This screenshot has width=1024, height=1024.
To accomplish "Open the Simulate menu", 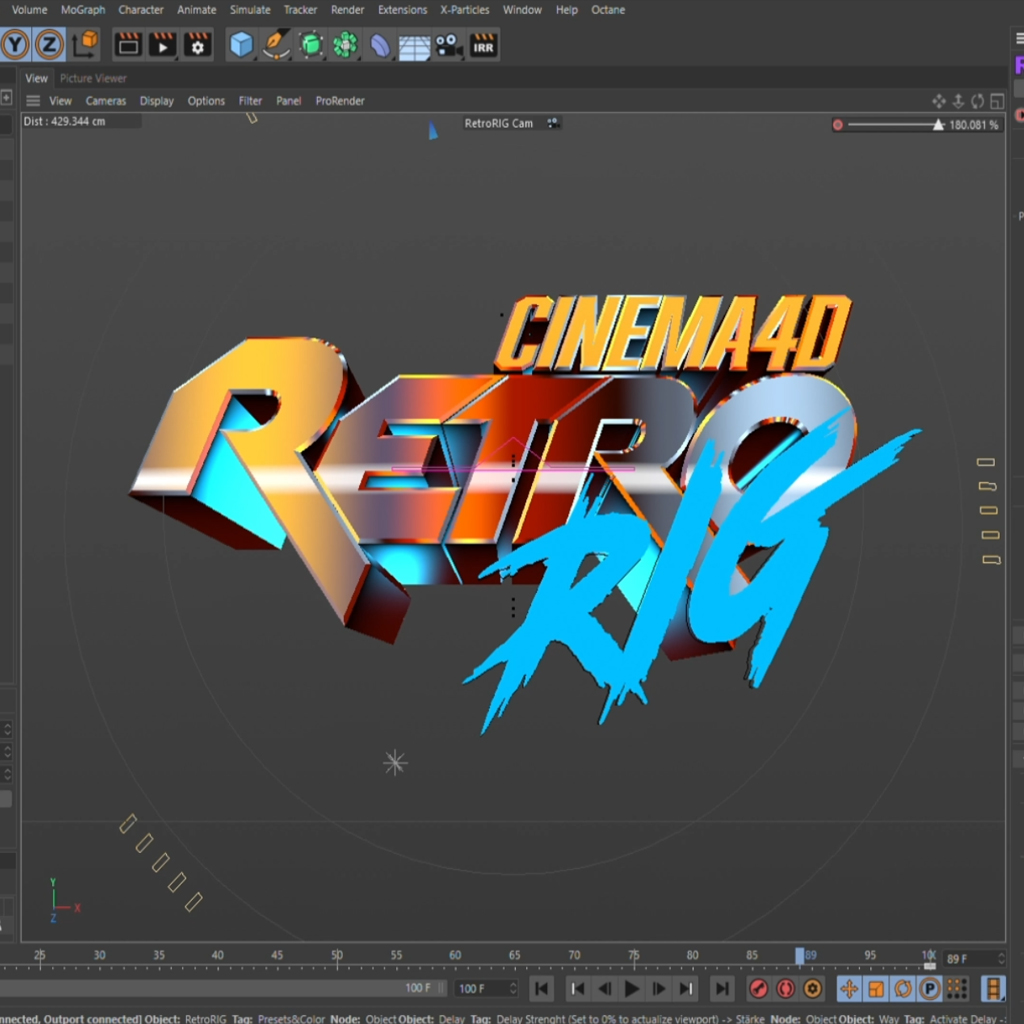I will pos(249,10).
